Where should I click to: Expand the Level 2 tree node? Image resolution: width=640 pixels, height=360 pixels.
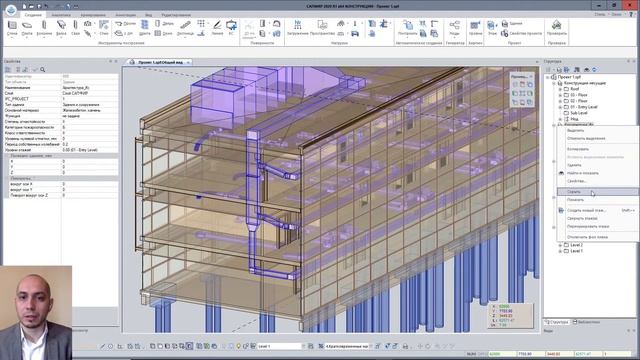[x=560, y=245]
